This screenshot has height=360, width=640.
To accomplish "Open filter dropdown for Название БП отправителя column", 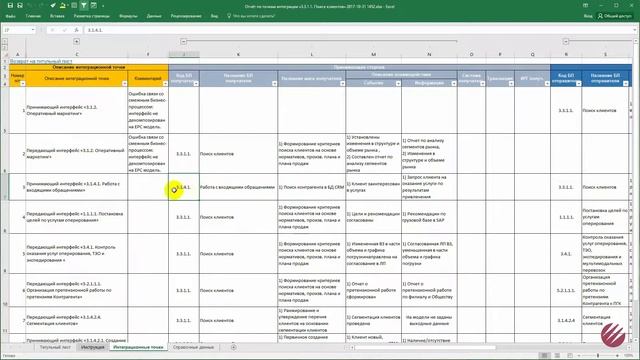I will [x=626, y=84].
